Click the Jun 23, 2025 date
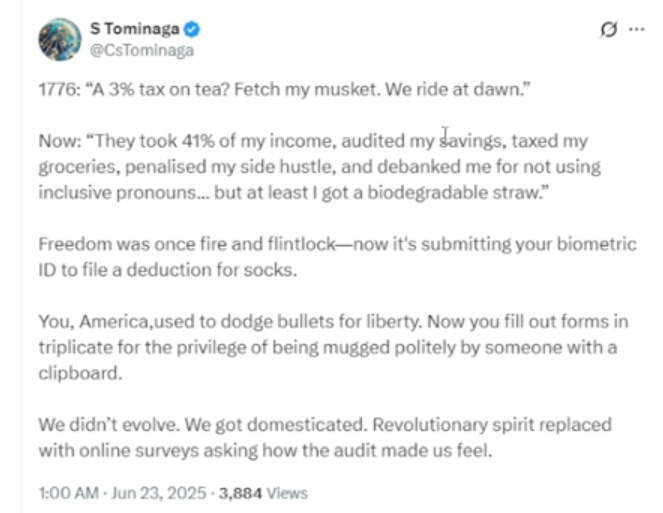This screenshot has height=513, width=663. tap(159, 493)
